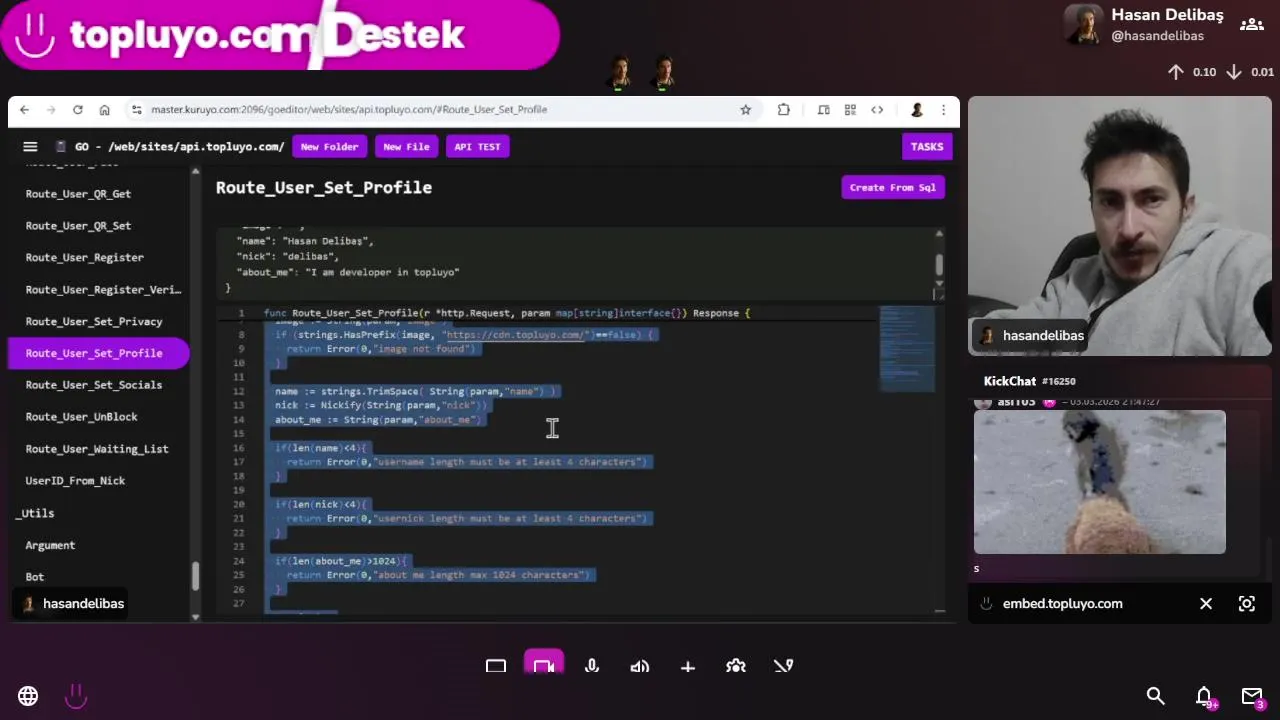Click the KickChat #16250 header

[x=1029, y=381]
